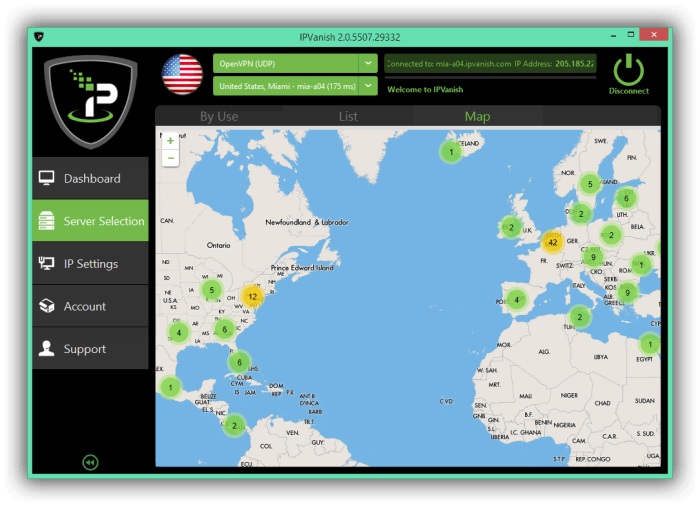
Task: Select the 4-server marker in Spain
Action: click(517, 300)
